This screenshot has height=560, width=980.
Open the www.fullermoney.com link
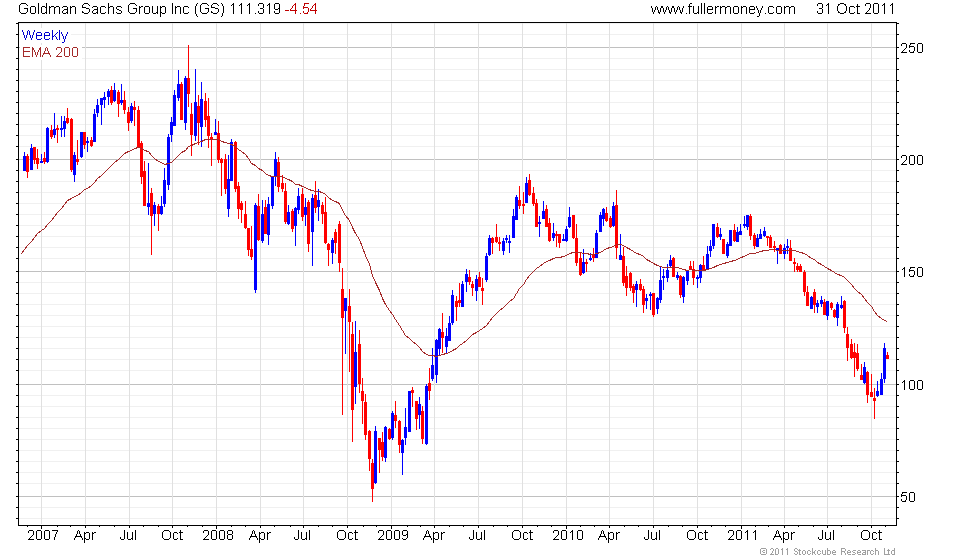click(723, 9)
